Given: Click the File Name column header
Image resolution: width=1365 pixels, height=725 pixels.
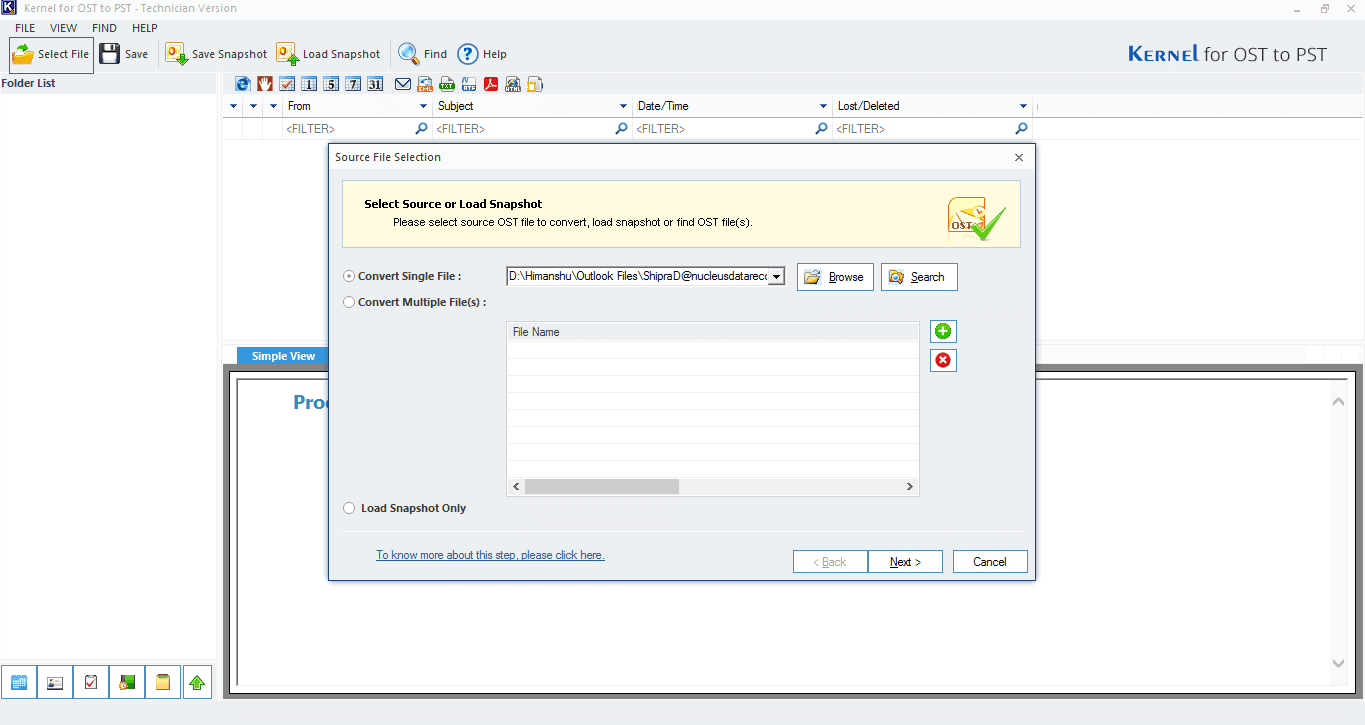Looking at the screenshot, I should point(712,332).
